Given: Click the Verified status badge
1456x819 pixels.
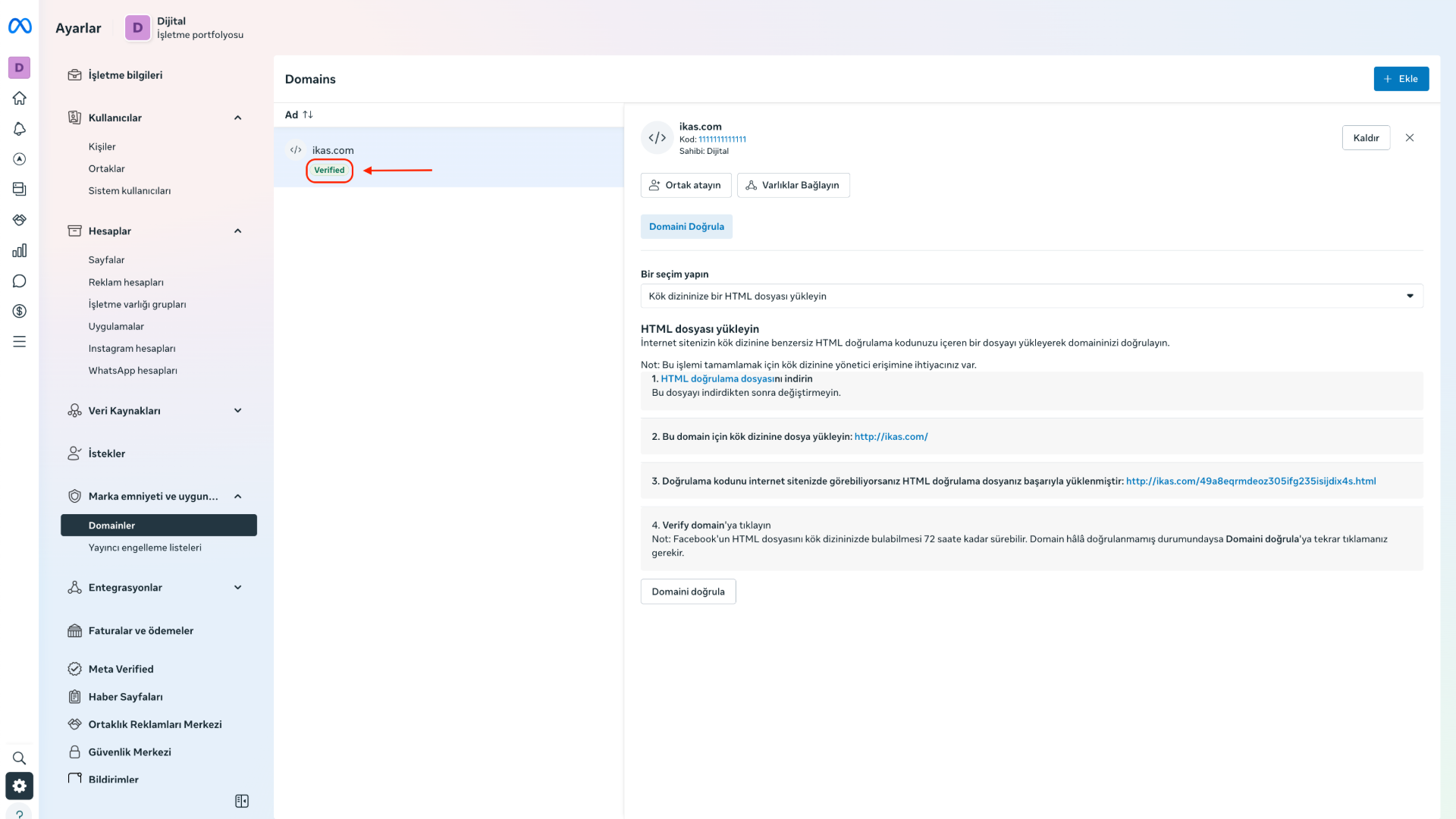Looking at the screenshot, I should pyautogui.click(x=329, y=170).
